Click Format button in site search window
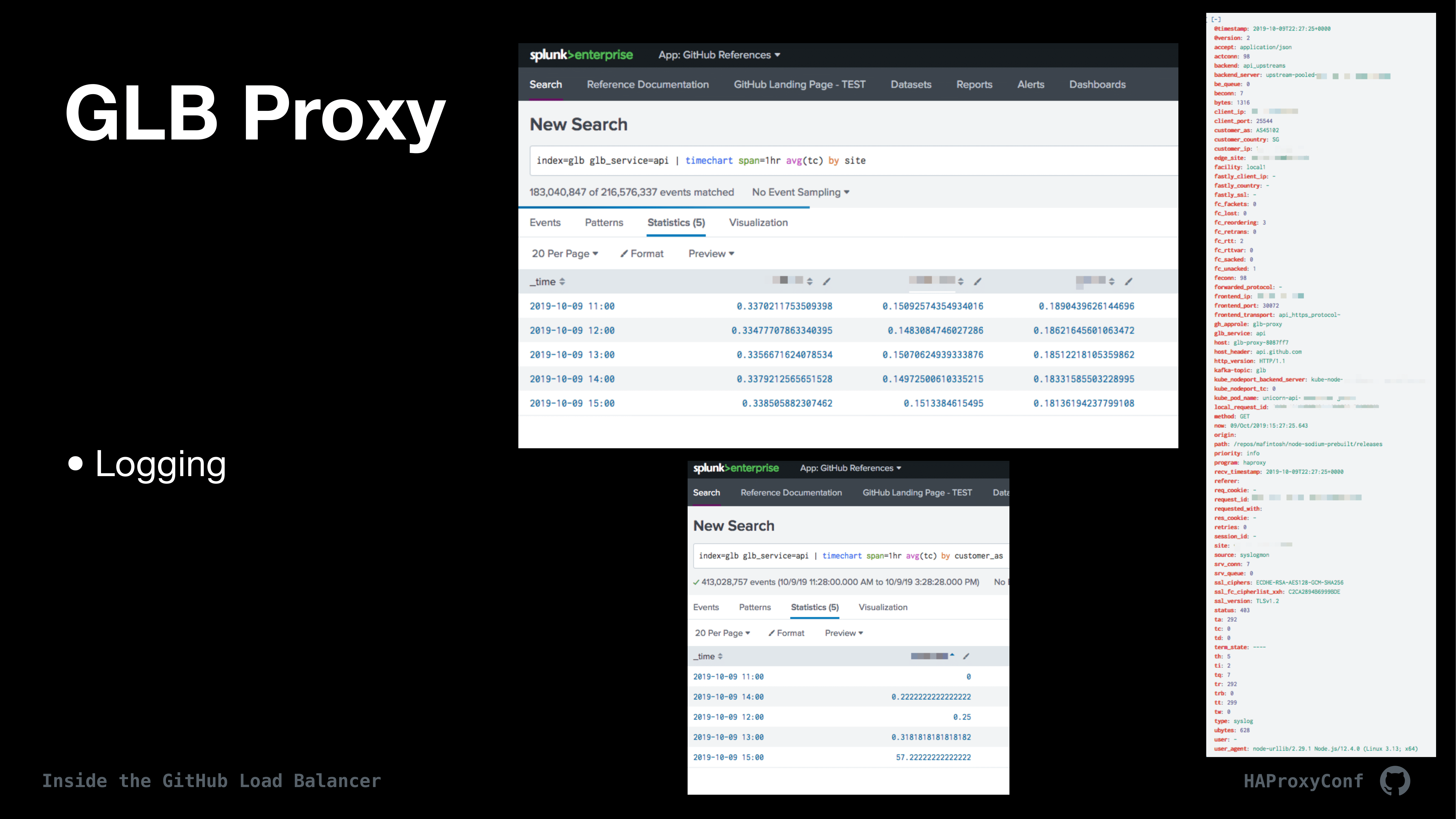Image resolution: width=1456 pixels, height=819 pixels. coord(642,254)
